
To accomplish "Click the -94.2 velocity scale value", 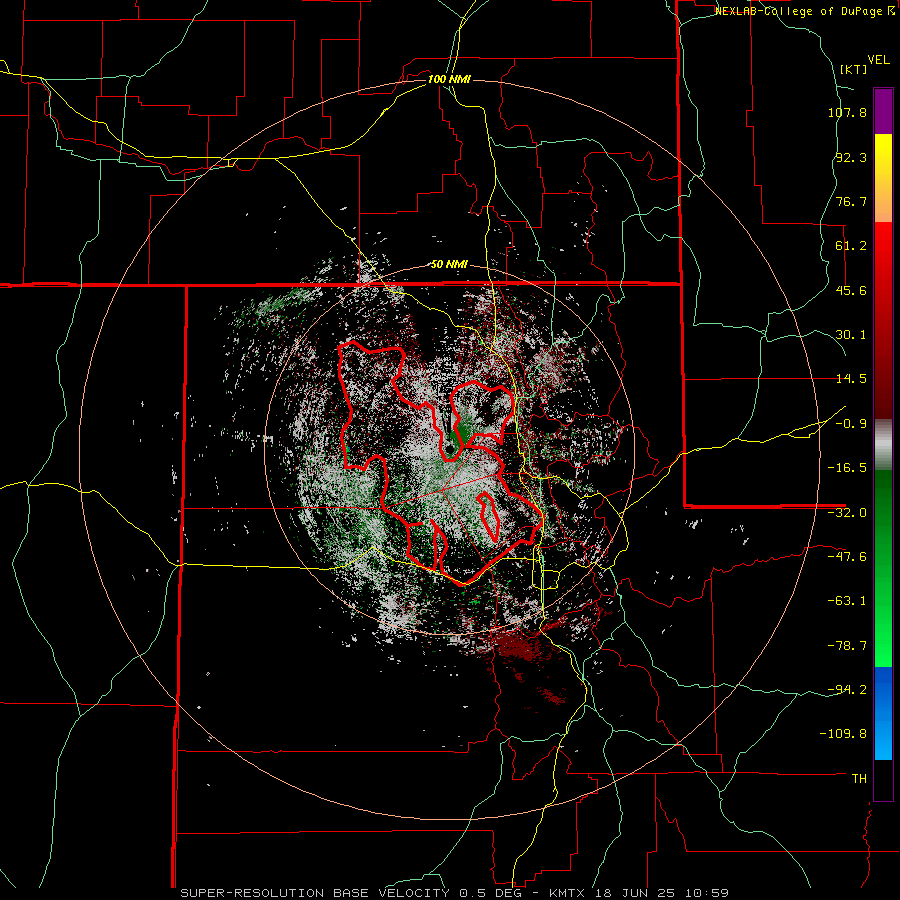I will (x=847, y=689).
